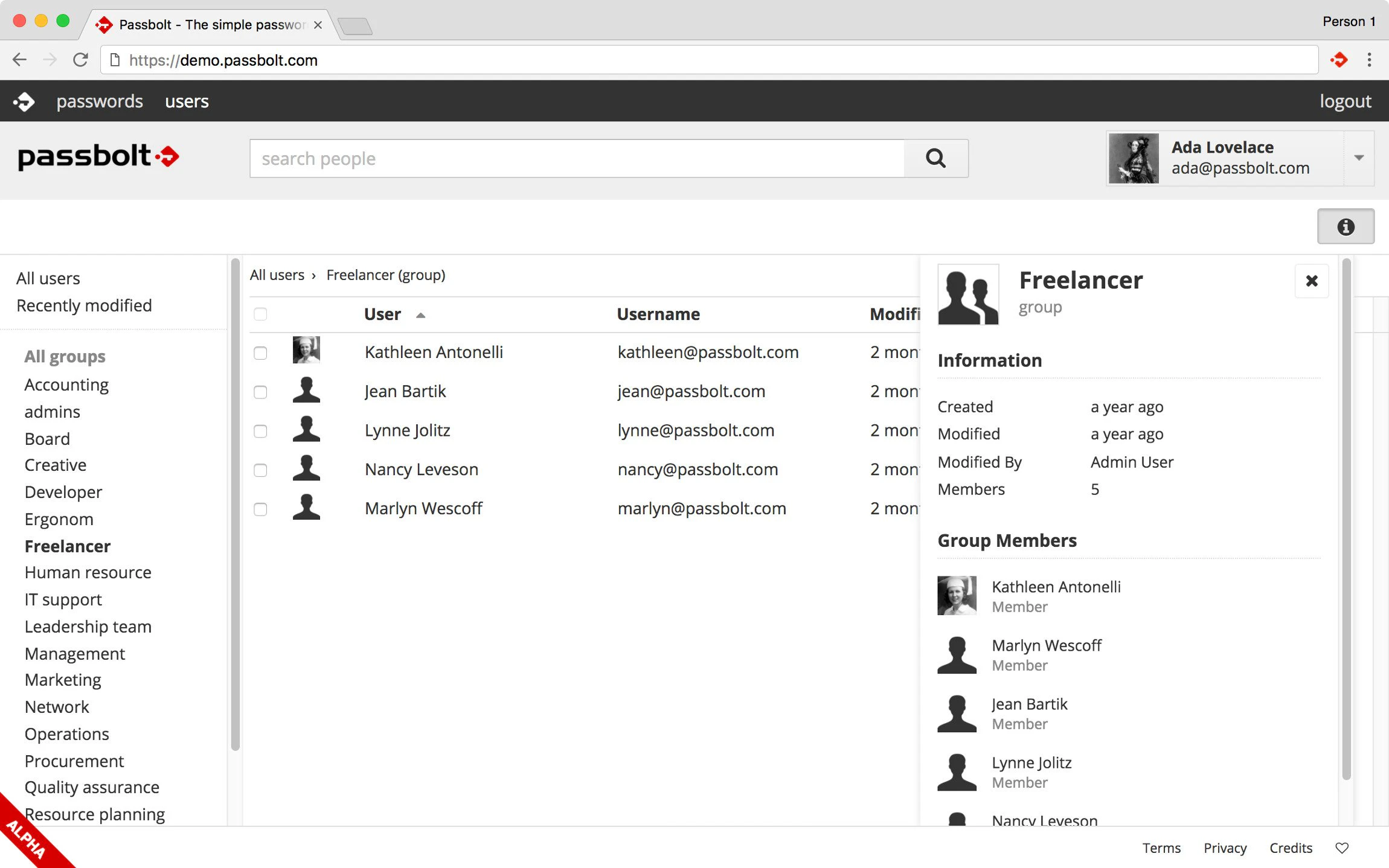Focus the search people input field
Screen dimensions: 1389x868
point(577,158)
